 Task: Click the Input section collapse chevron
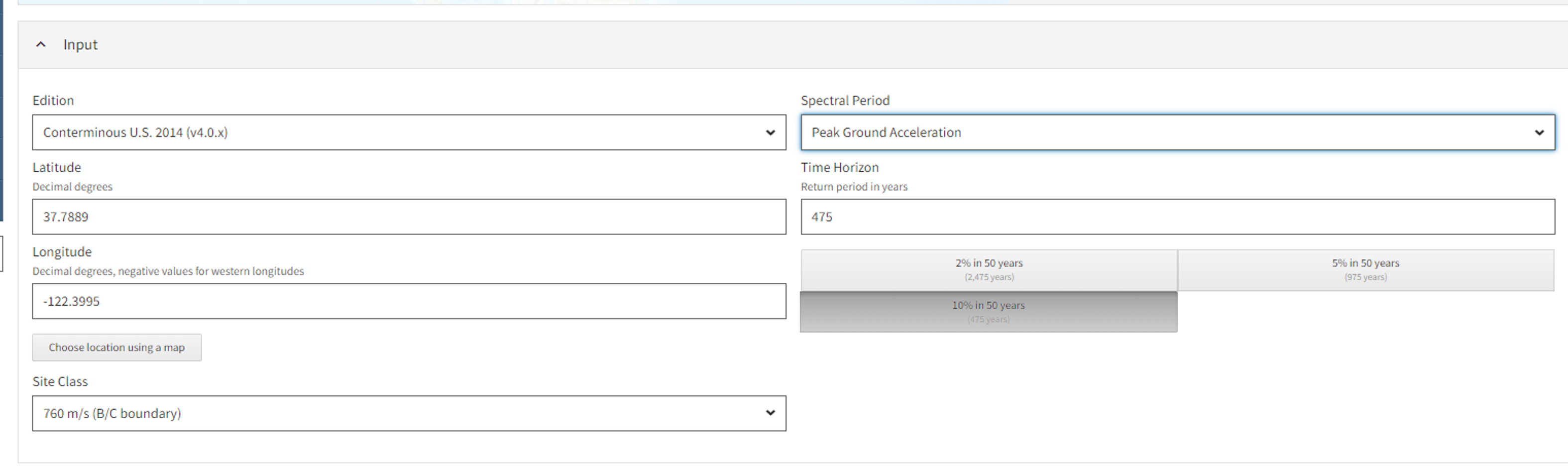pyautogui.click(x=40, y=44)
